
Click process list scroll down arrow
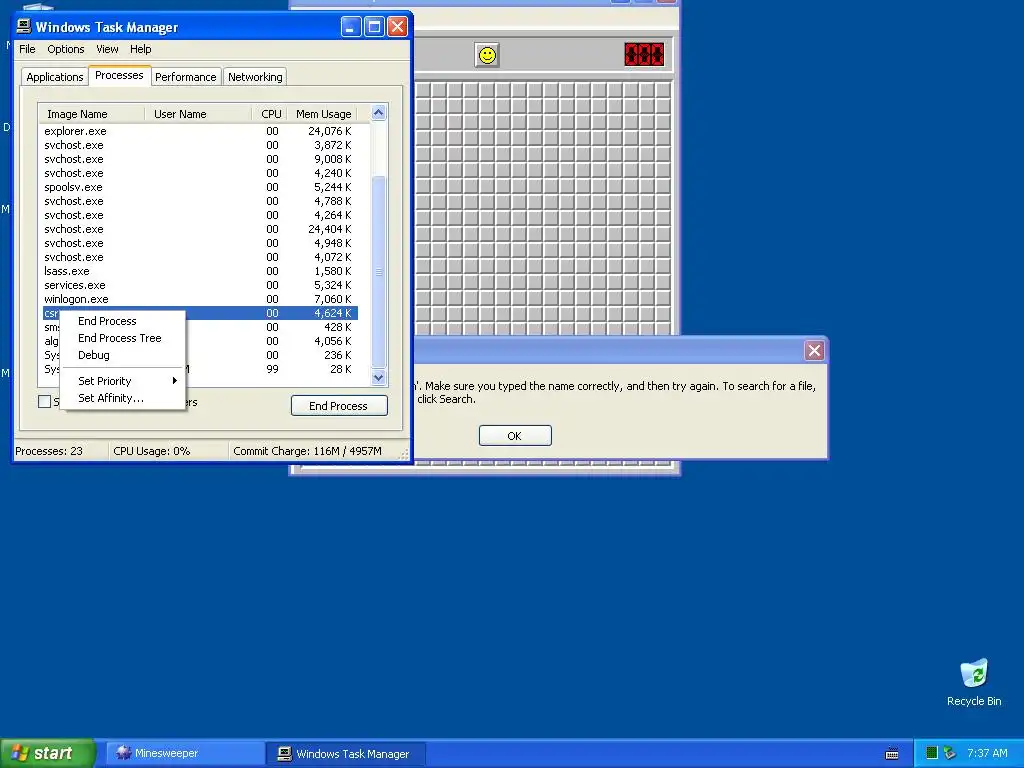tap(378, 377)
